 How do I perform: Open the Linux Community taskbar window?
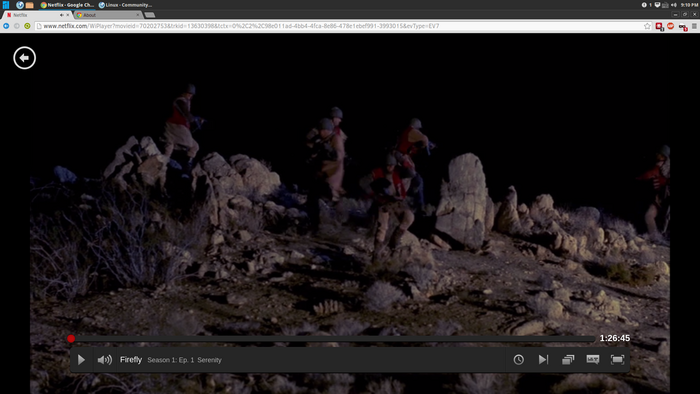tap(125, 5)
